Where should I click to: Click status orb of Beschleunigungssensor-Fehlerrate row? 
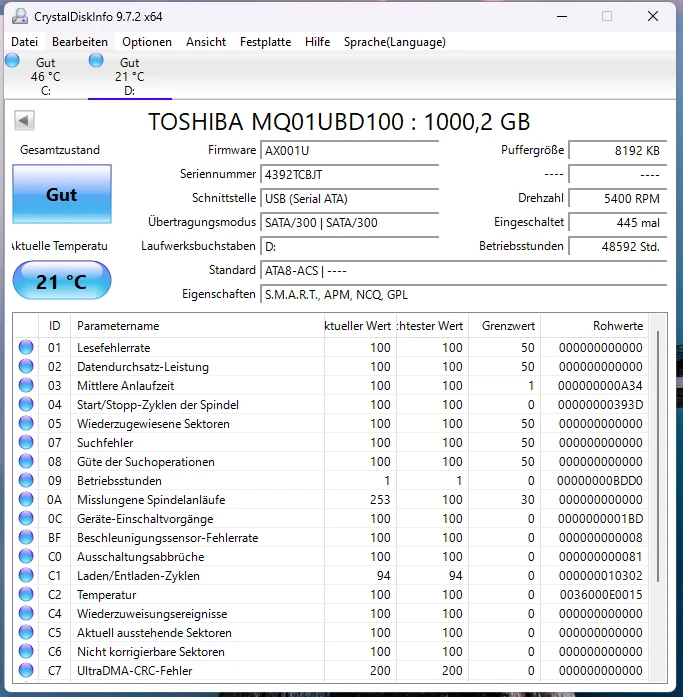26,537
